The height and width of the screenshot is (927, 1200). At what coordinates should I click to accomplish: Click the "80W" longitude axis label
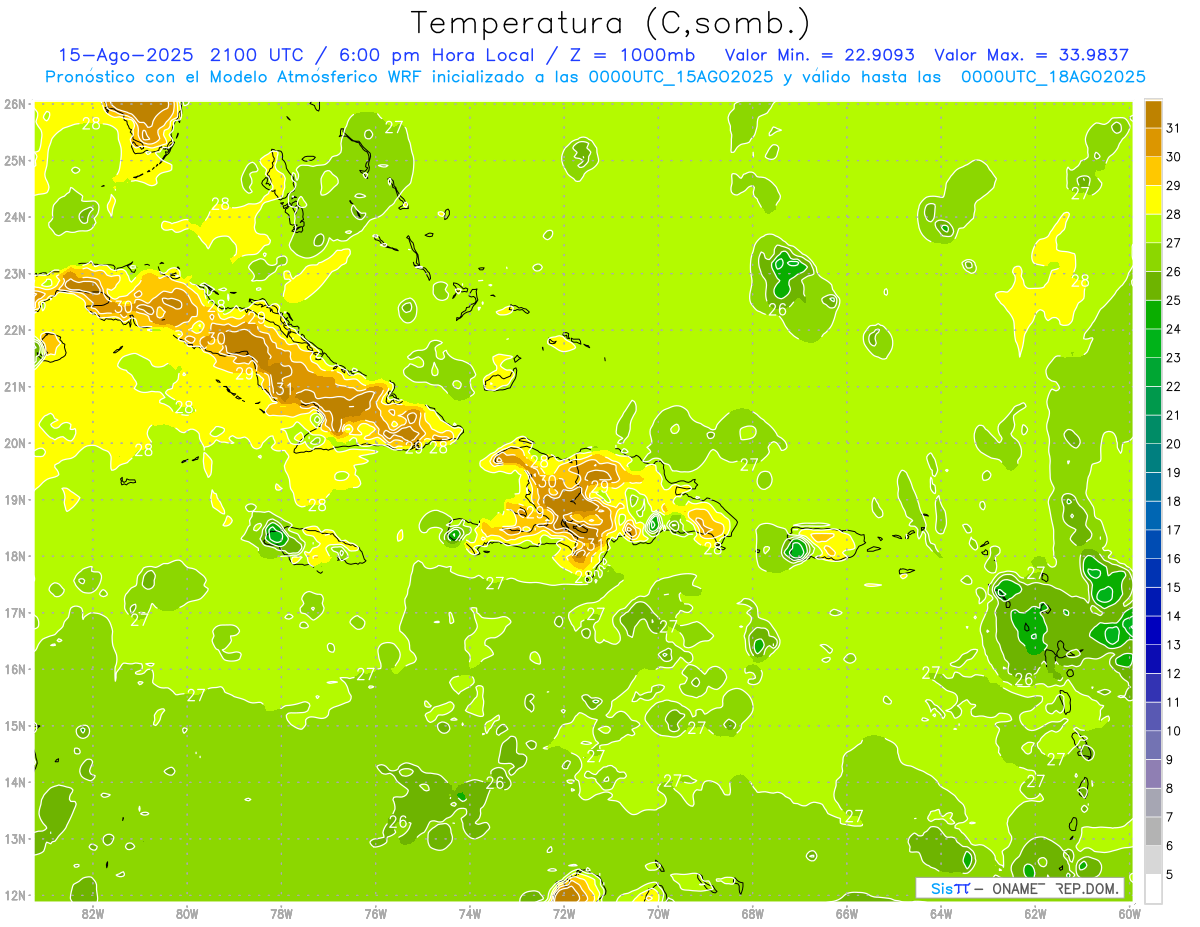(x=187, y=914)
